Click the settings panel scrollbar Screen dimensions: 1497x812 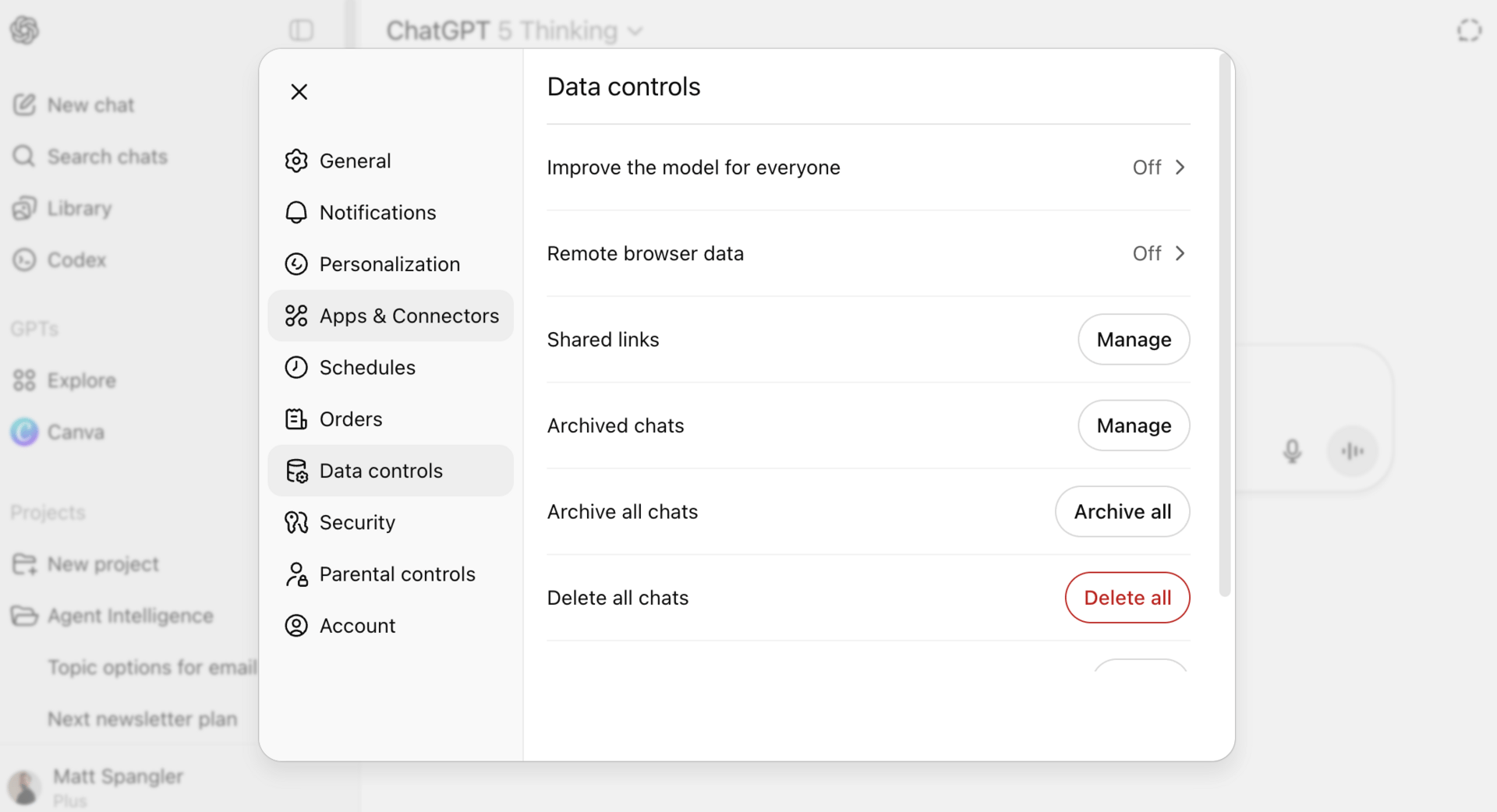click(1225, 327)
